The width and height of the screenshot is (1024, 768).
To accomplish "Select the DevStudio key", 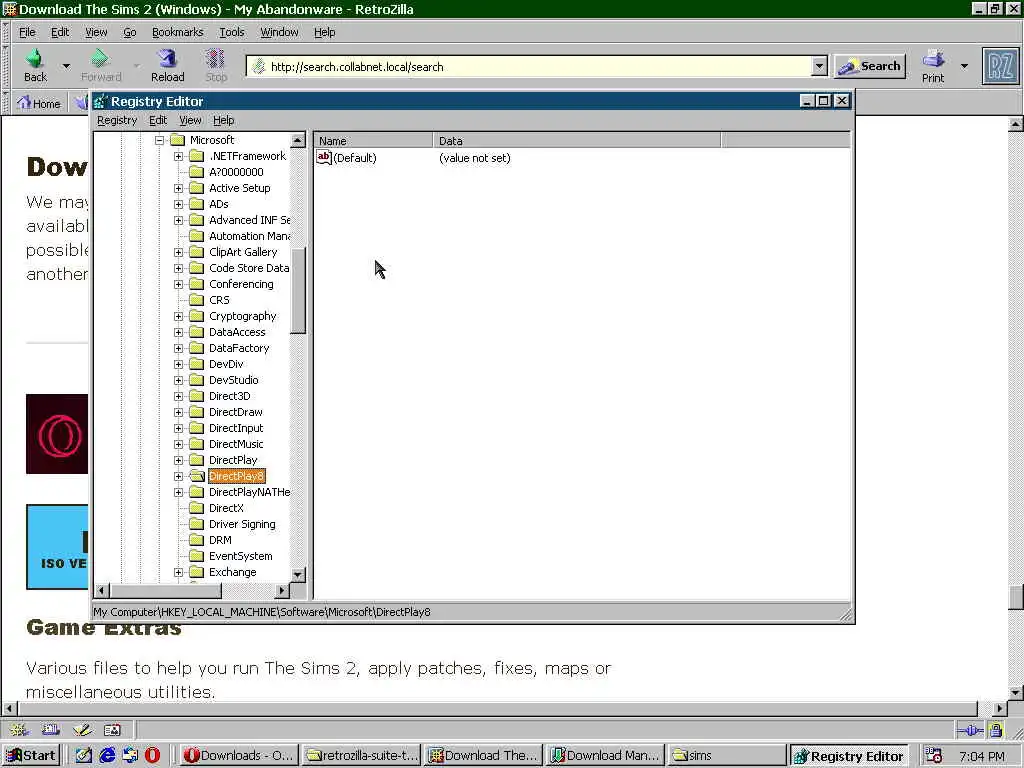I will [x=233, y=380].
